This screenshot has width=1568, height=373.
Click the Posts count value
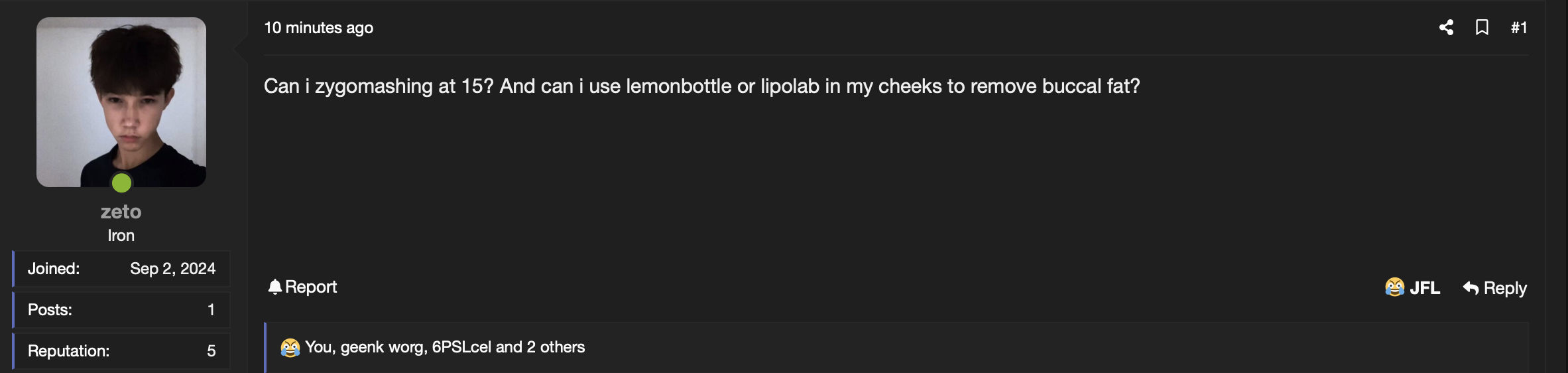click(x=211, y=310)
